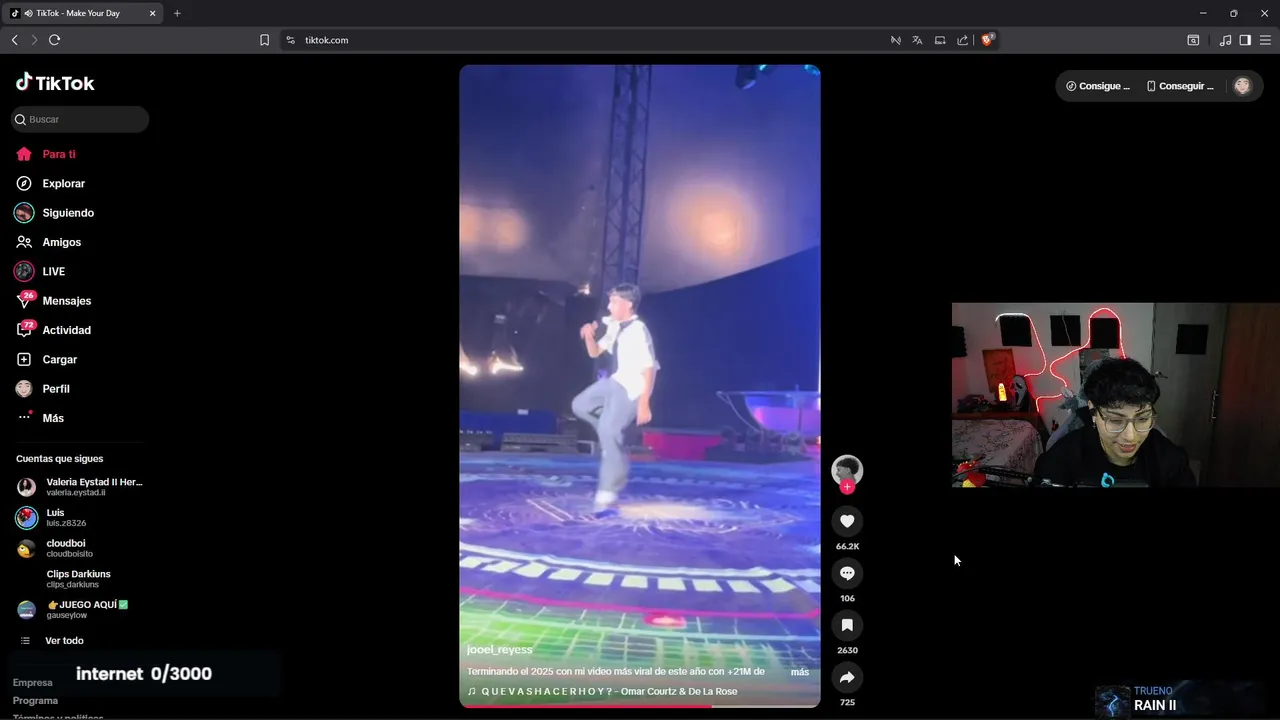Image resolution: width=1280 pixels, height=720 pixels.
Task: Open a new browser tab
Action: (177, 13)
